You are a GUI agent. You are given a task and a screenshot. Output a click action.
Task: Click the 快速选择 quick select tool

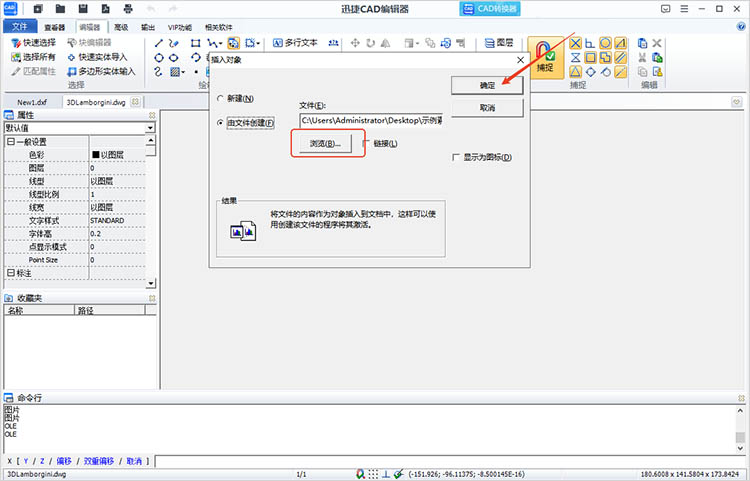(33, 43)
